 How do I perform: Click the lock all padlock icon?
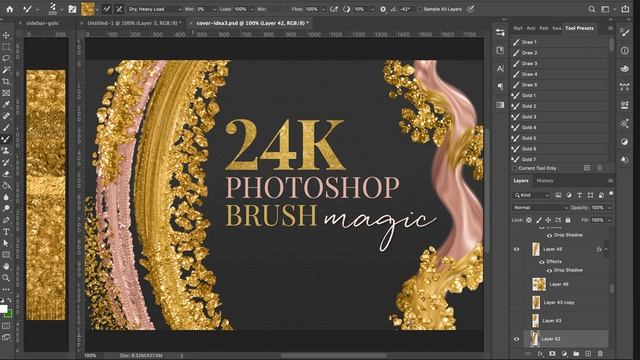[x=568, y=220]
